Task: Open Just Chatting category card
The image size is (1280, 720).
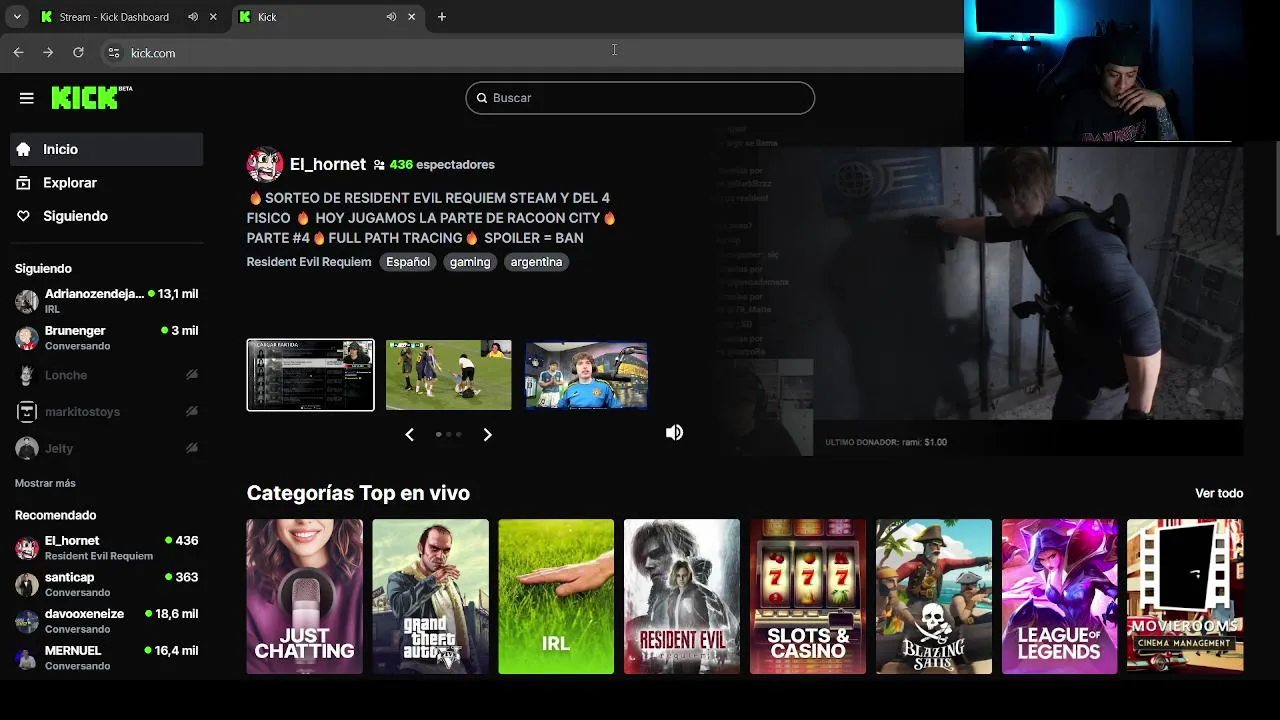Action: coord(305,596)
